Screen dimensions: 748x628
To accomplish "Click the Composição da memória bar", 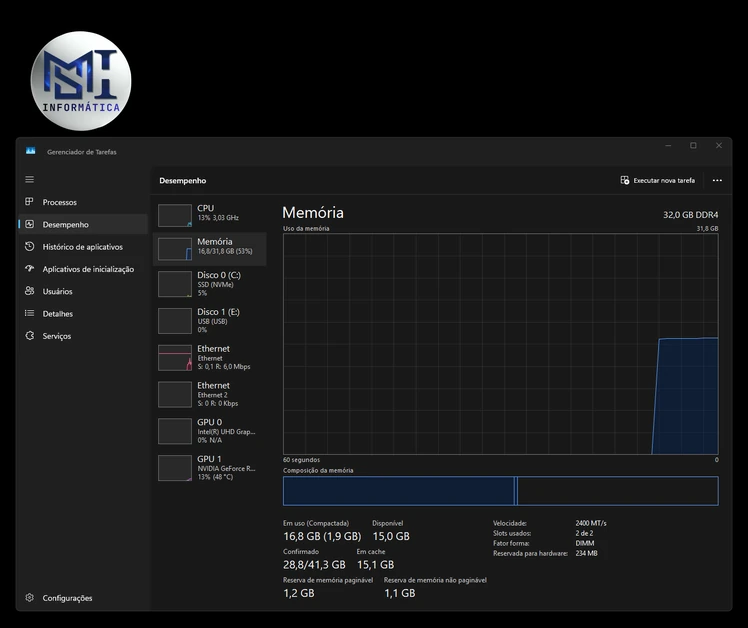I will tap(500, 491).
